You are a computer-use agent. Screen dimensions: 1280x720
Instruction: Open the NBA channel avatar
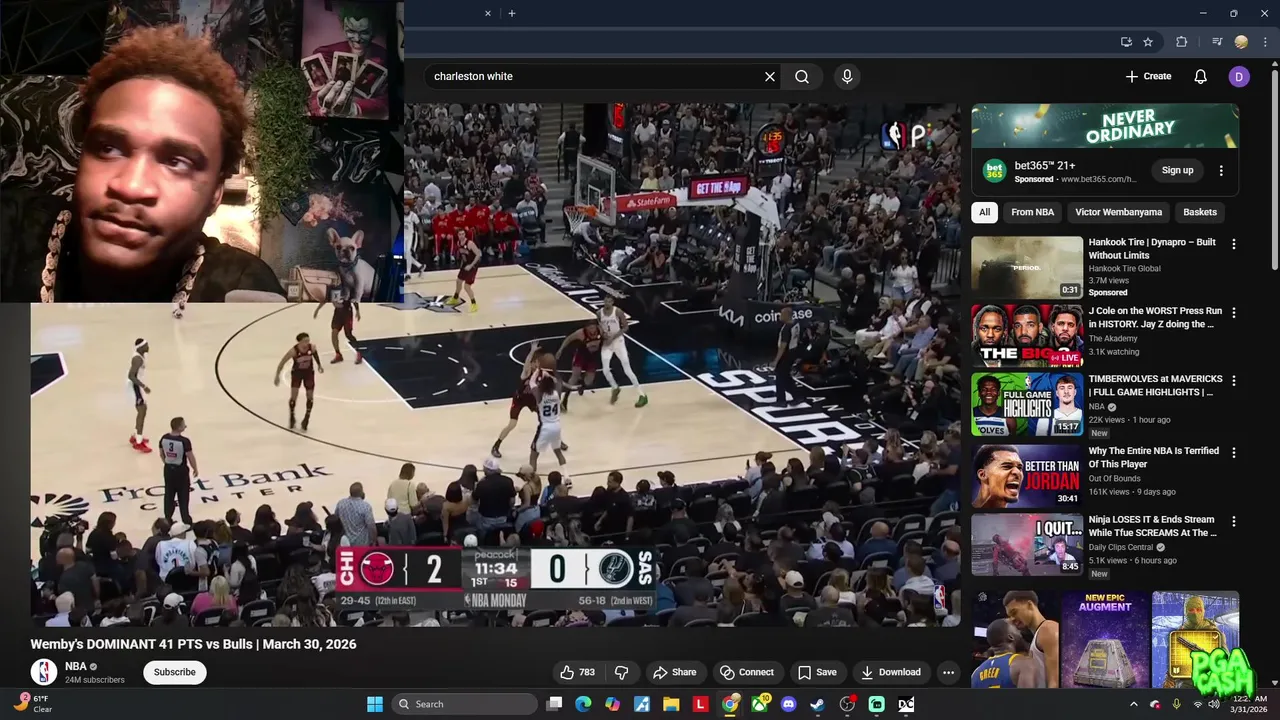coord(43,672)
